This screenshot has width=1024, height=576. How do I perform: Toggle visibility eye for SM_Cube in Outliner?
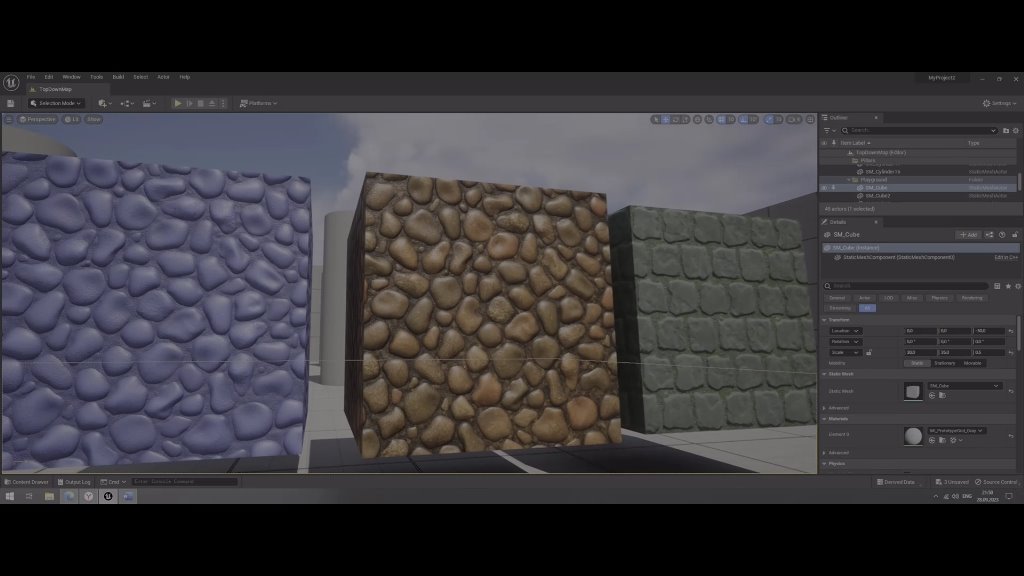click(x=824, y=188)
